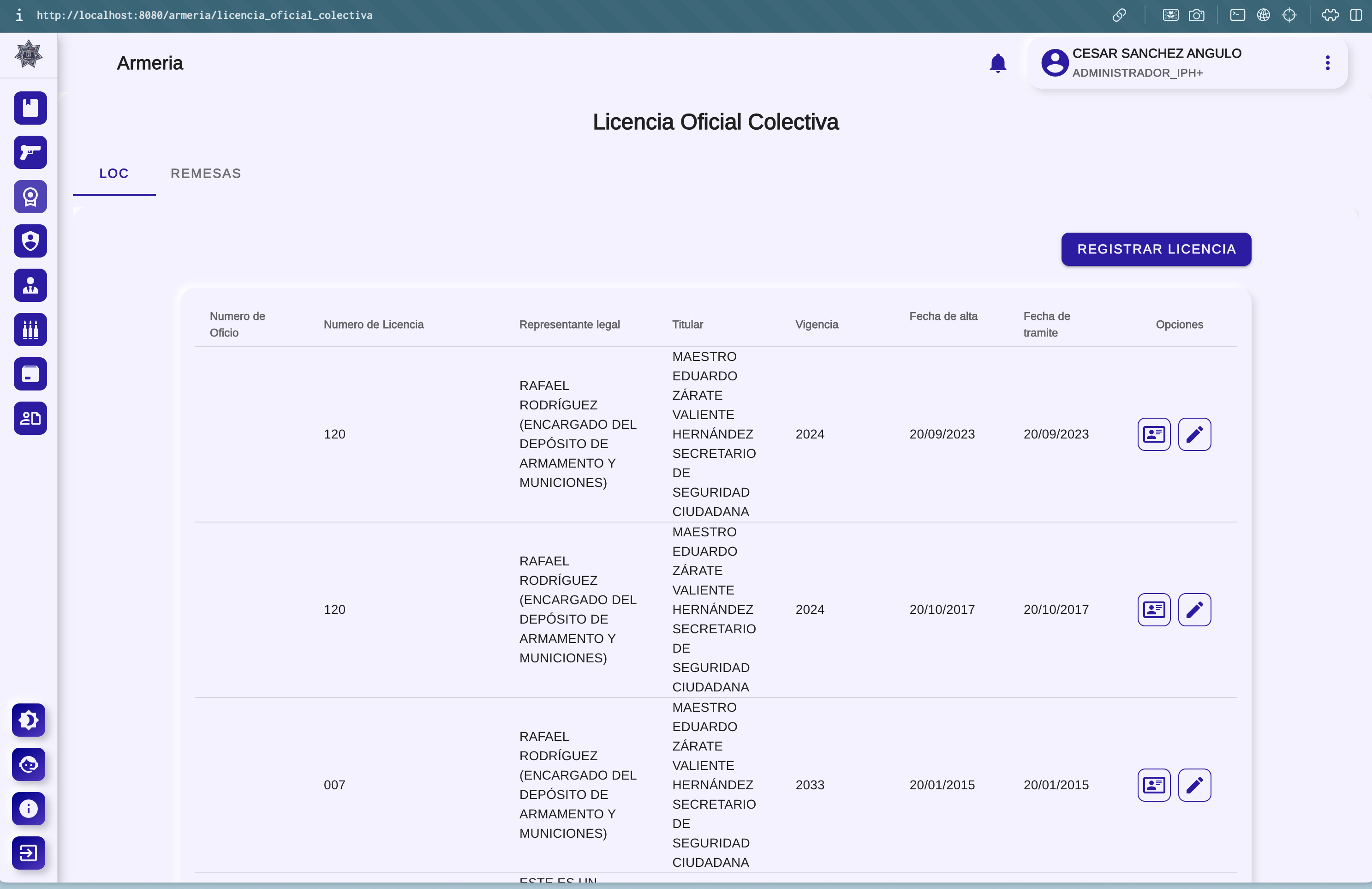
Task: Click the REGISTRAR LICENCIA button
Action: pyautogui.click(x=1156, y=249)
